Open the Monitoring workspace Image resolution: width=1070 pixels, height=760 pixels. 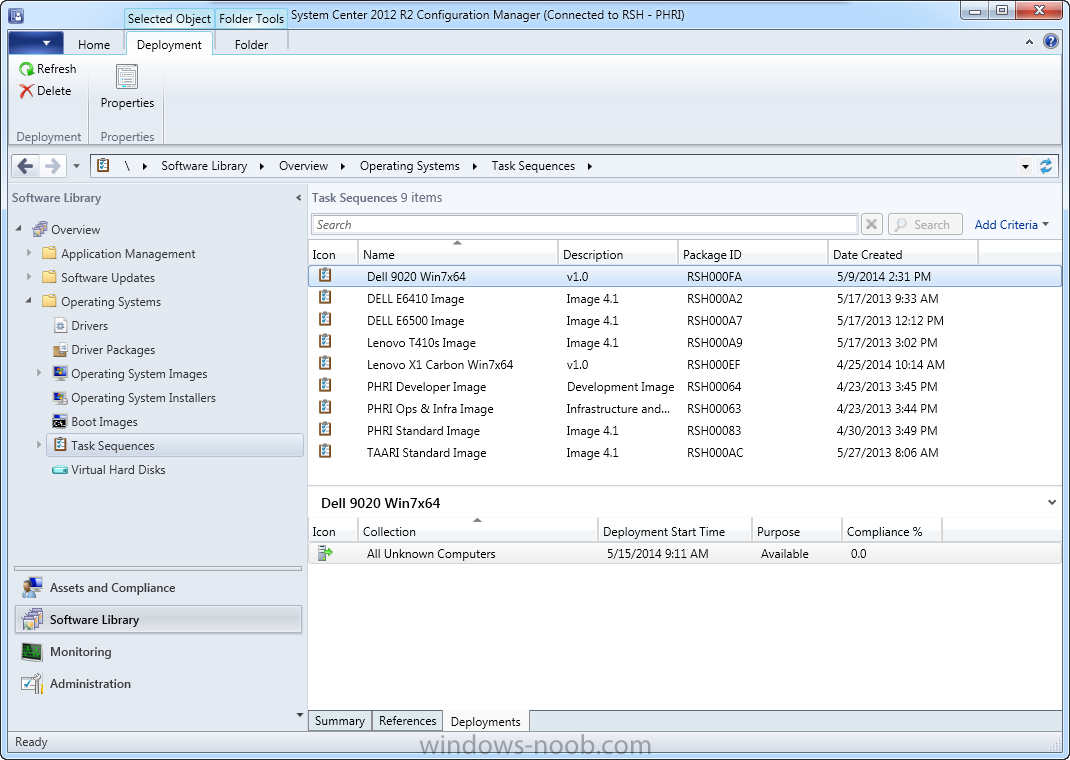click(x=158, y=652)
